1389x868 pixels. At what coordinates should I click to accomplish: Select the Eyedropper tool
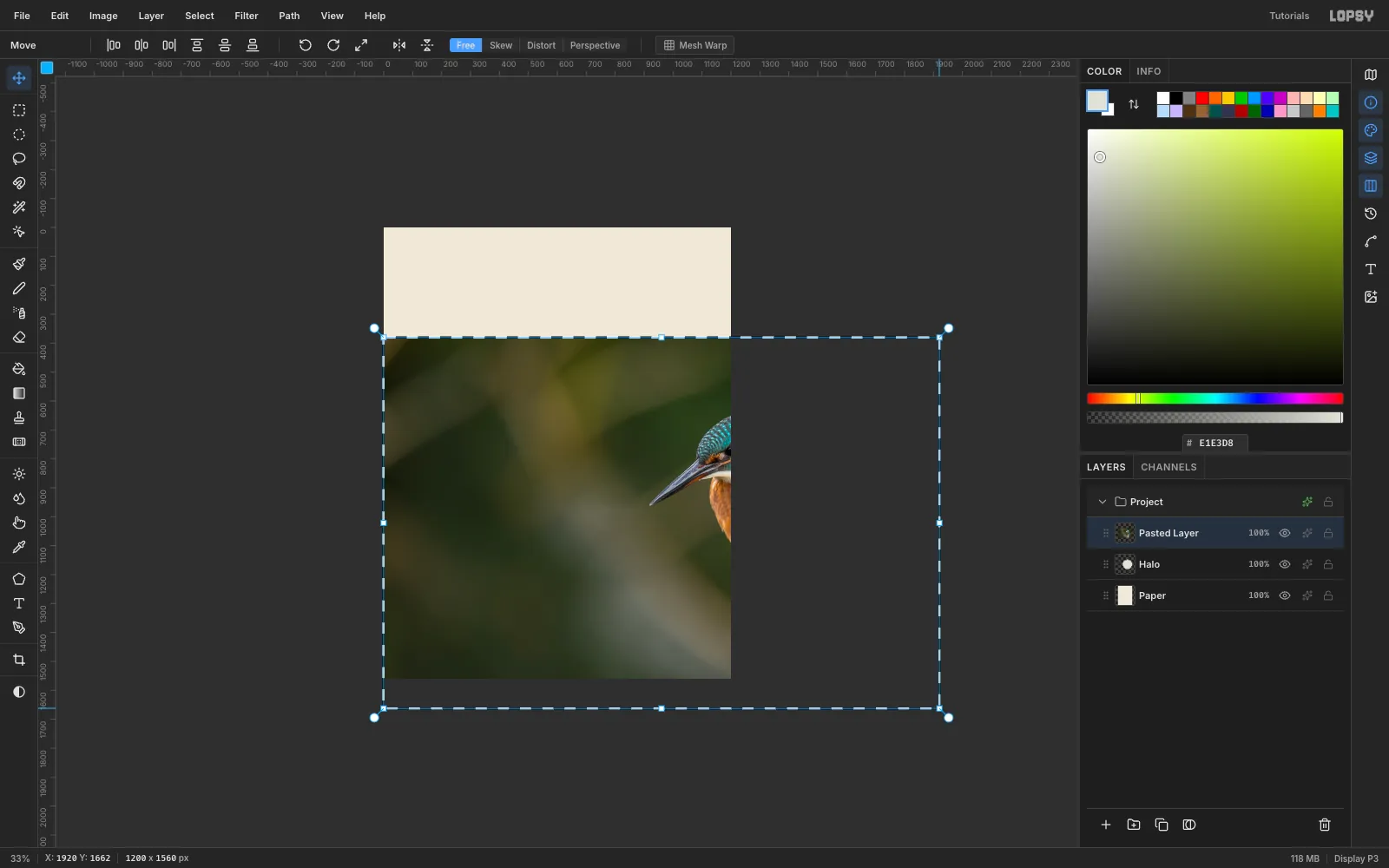pyautogui.click(x=19, y=547)
